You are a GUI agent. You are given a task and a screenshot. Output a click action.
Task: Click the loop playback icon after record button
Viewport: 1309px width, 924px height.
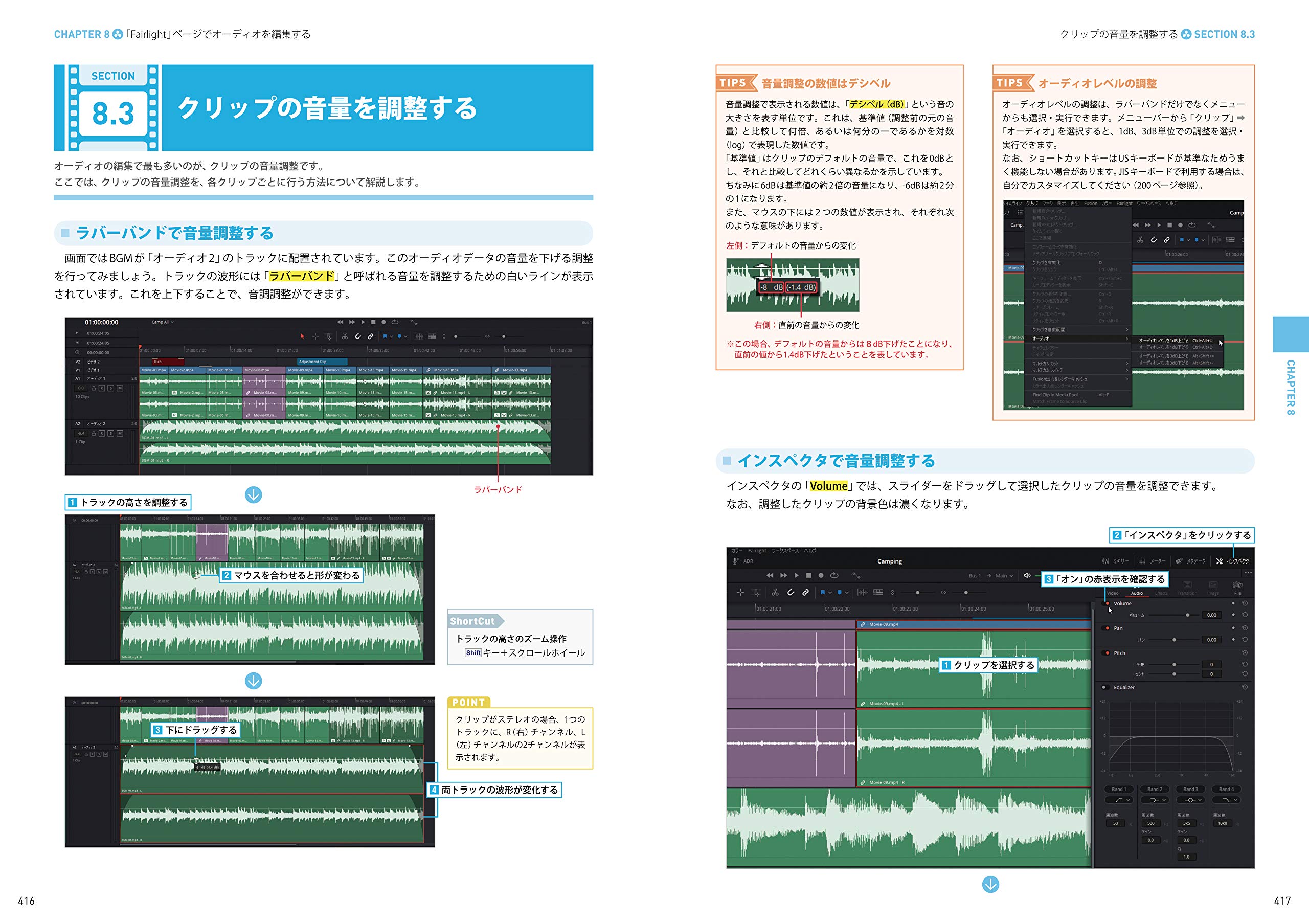point(834,576)
